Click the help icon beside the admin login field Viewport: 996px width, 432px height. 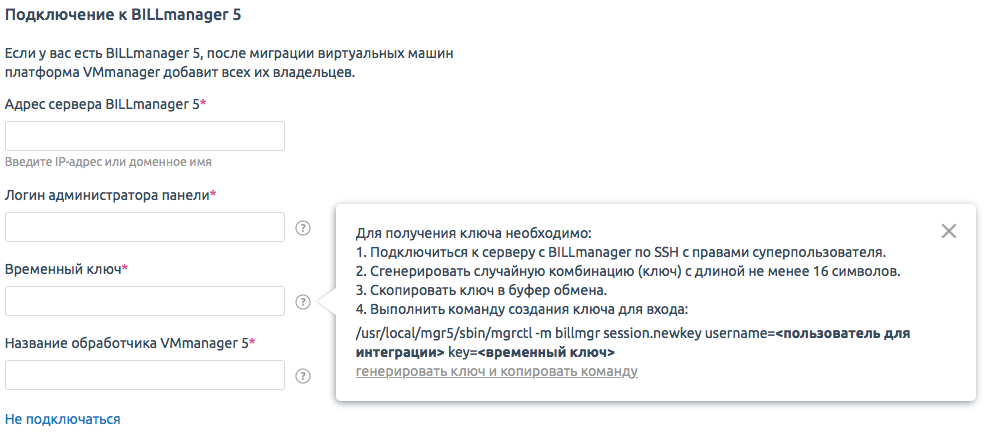point(303,228)
